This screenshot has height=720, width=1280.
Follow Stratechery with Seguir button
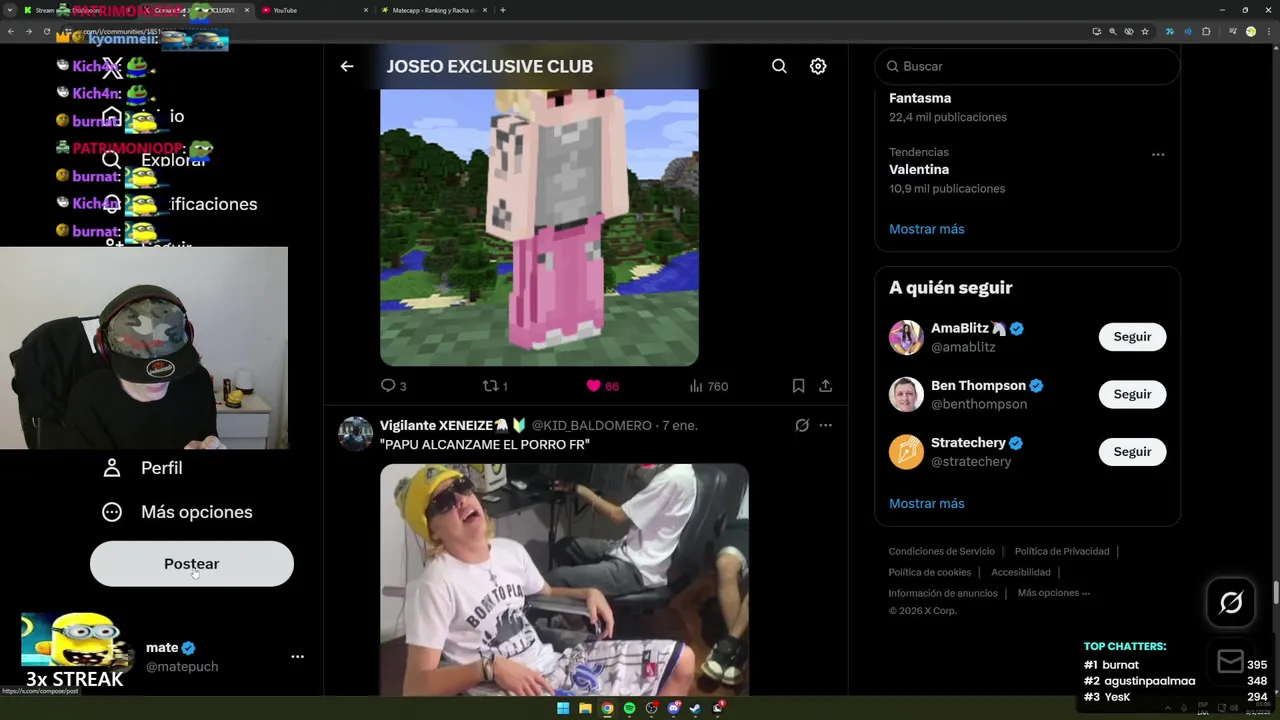tap(1132, 452)
